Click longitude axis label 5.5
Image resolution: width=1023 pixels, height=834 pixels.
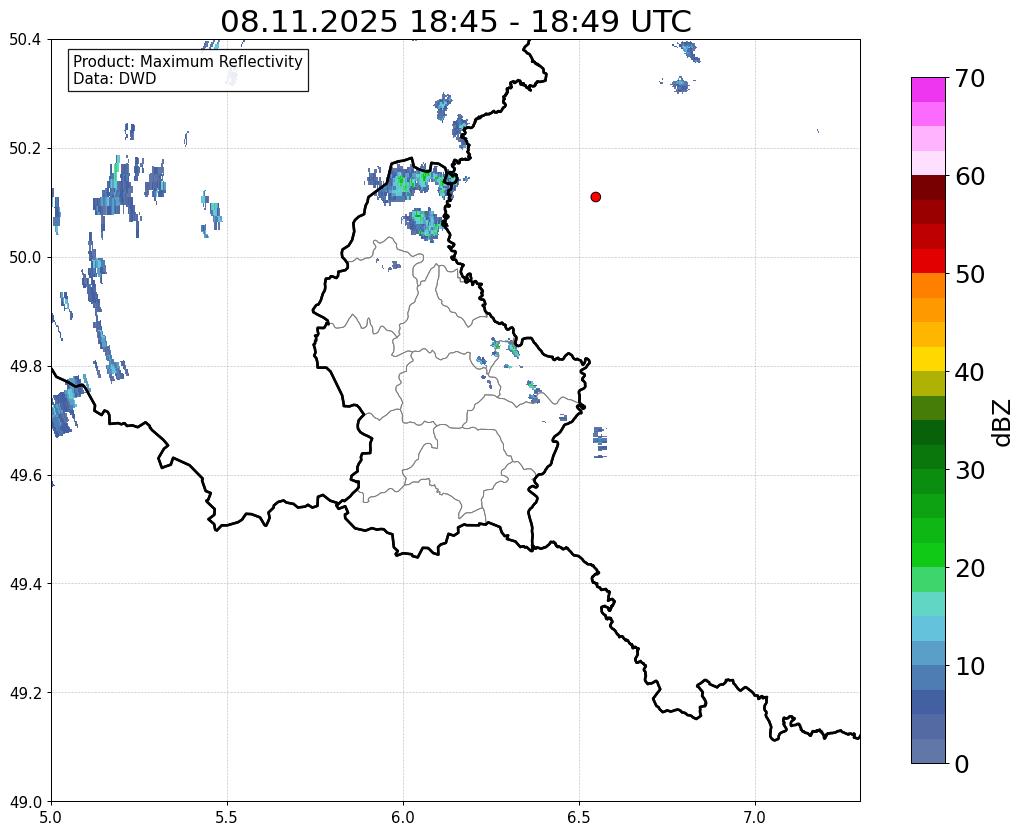(x=227, y=817)
